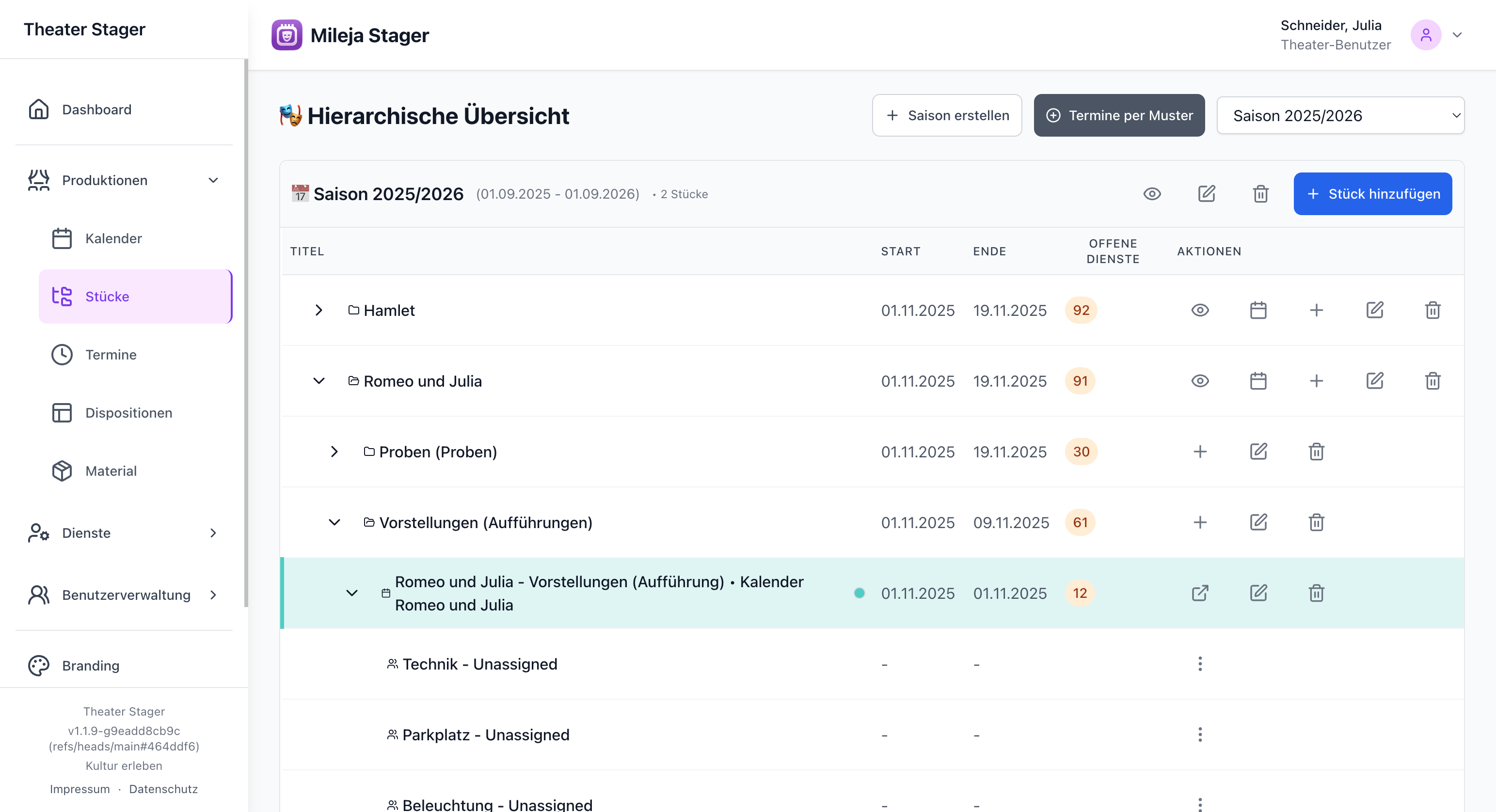This screenshot has width=1496, height=812.
Task: Click the Mileja Stager logo icon
Action: coord(286,35)
